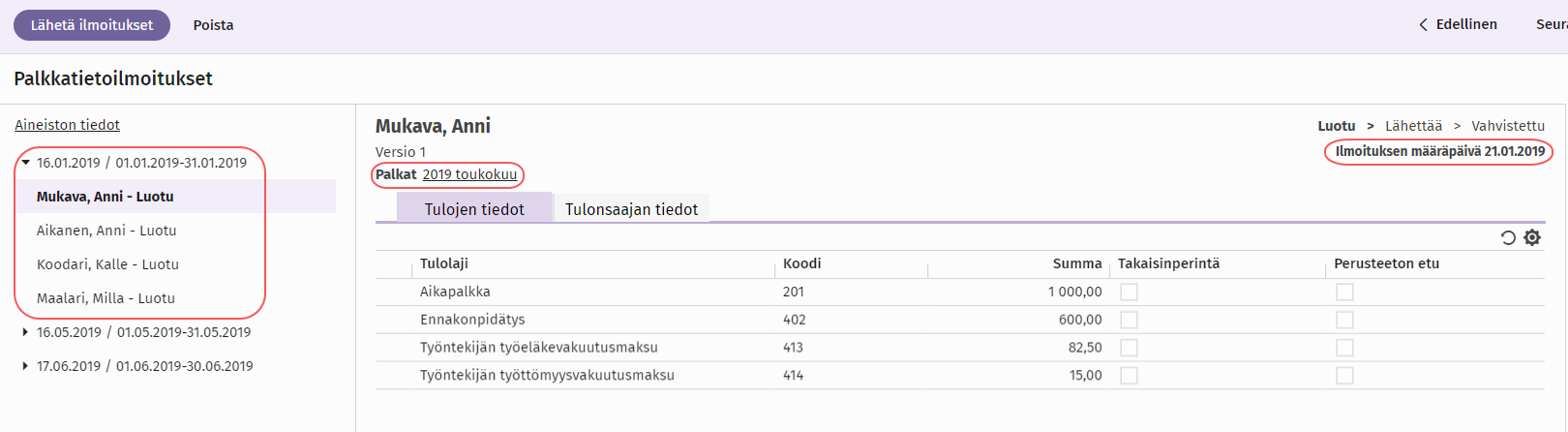Expand the 17.06.2019 period group
Screen dimensions: 1568x432
[26, 366]
